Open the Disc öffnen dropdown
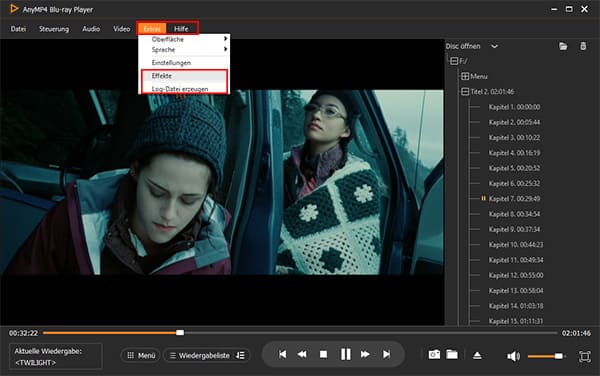This screenshot has height=376, width=600. (494, 46)
